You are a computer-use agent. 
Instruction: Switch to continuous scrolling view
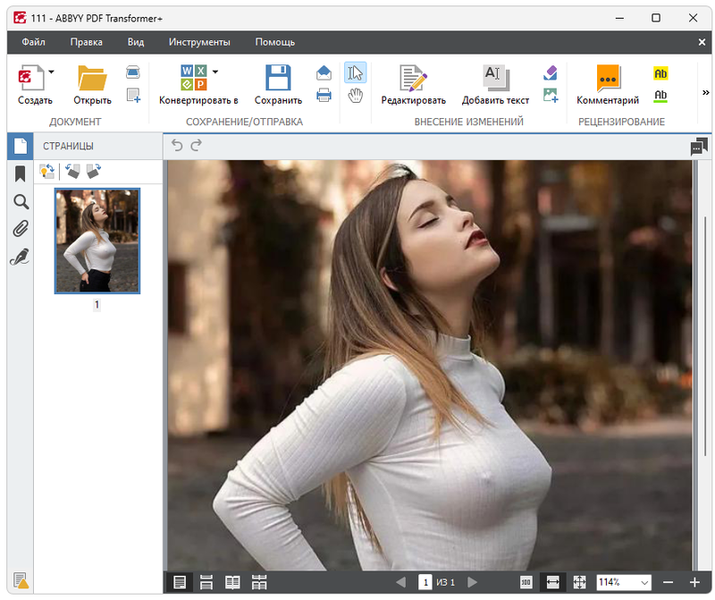pyautogui.click(x=207, y=582)
